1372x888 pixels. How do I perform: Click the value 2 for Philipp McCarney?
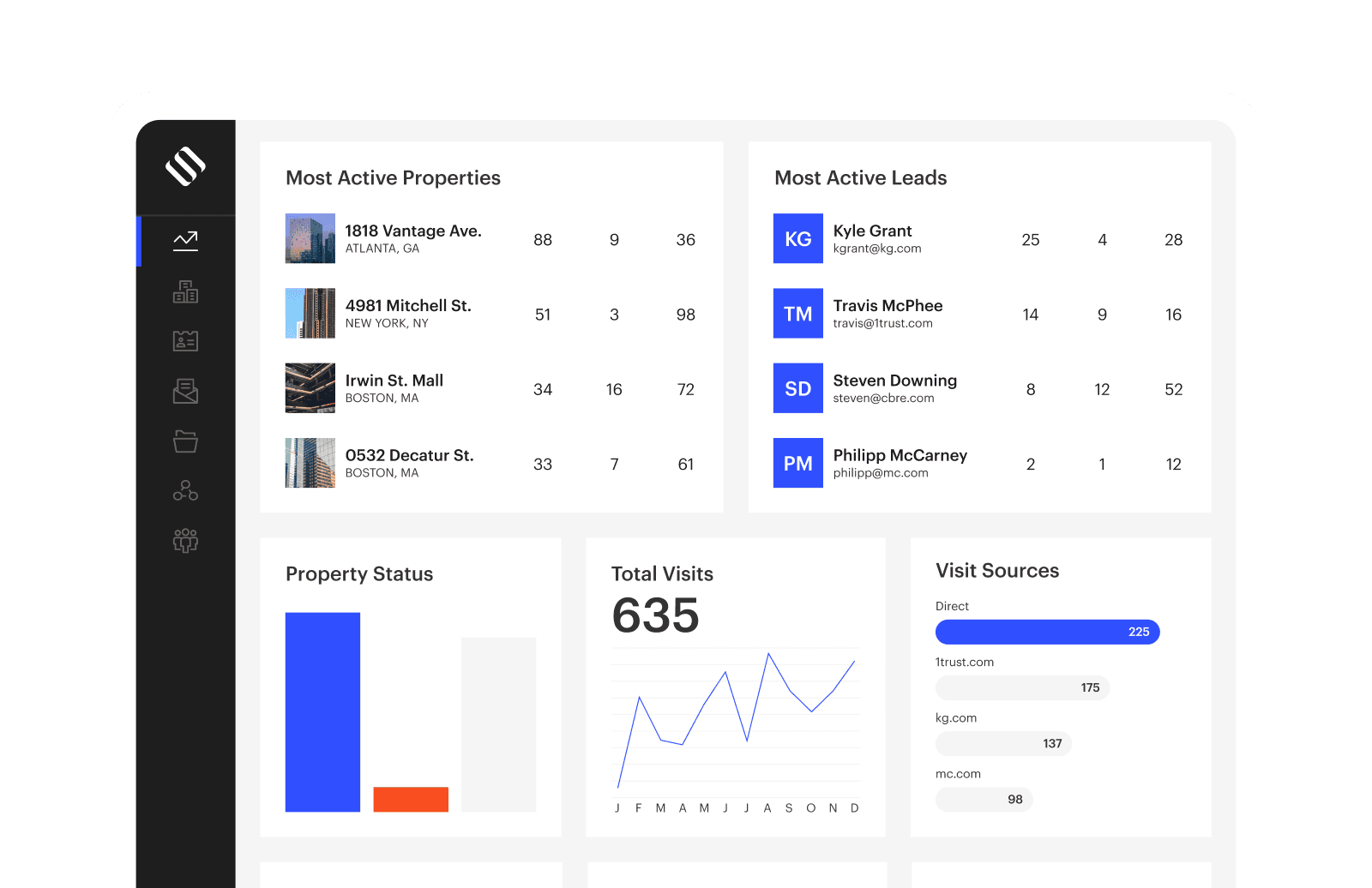point(1031,465)
